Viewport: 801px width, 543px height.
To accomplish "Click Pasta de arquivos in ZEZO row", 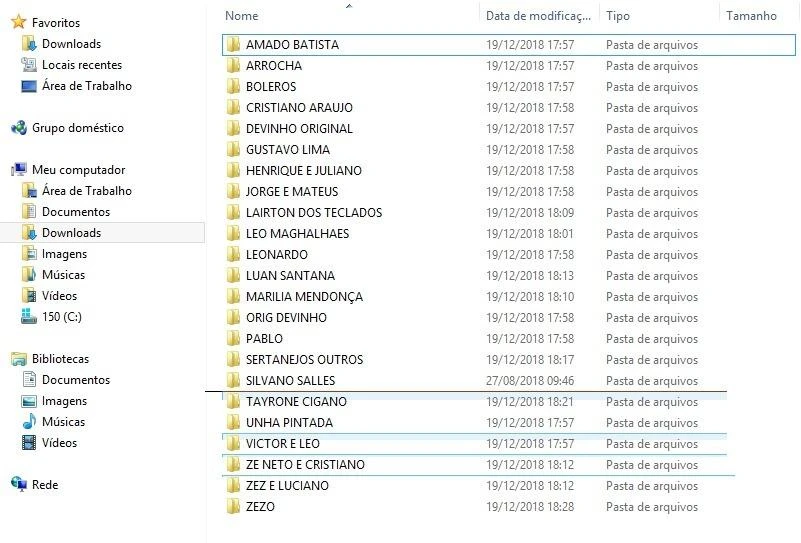I will (x=652, y=507).
